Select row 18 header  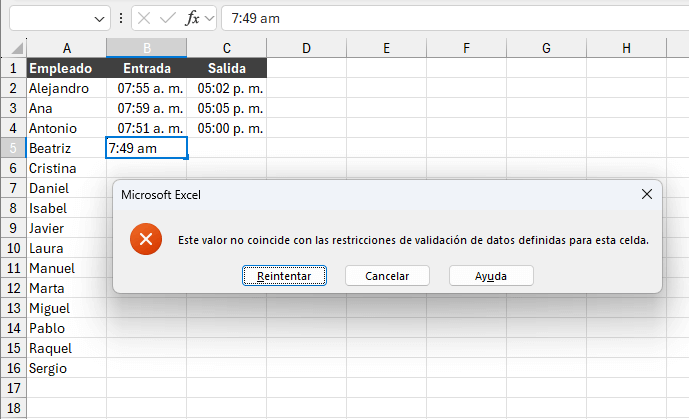point(13,408)
